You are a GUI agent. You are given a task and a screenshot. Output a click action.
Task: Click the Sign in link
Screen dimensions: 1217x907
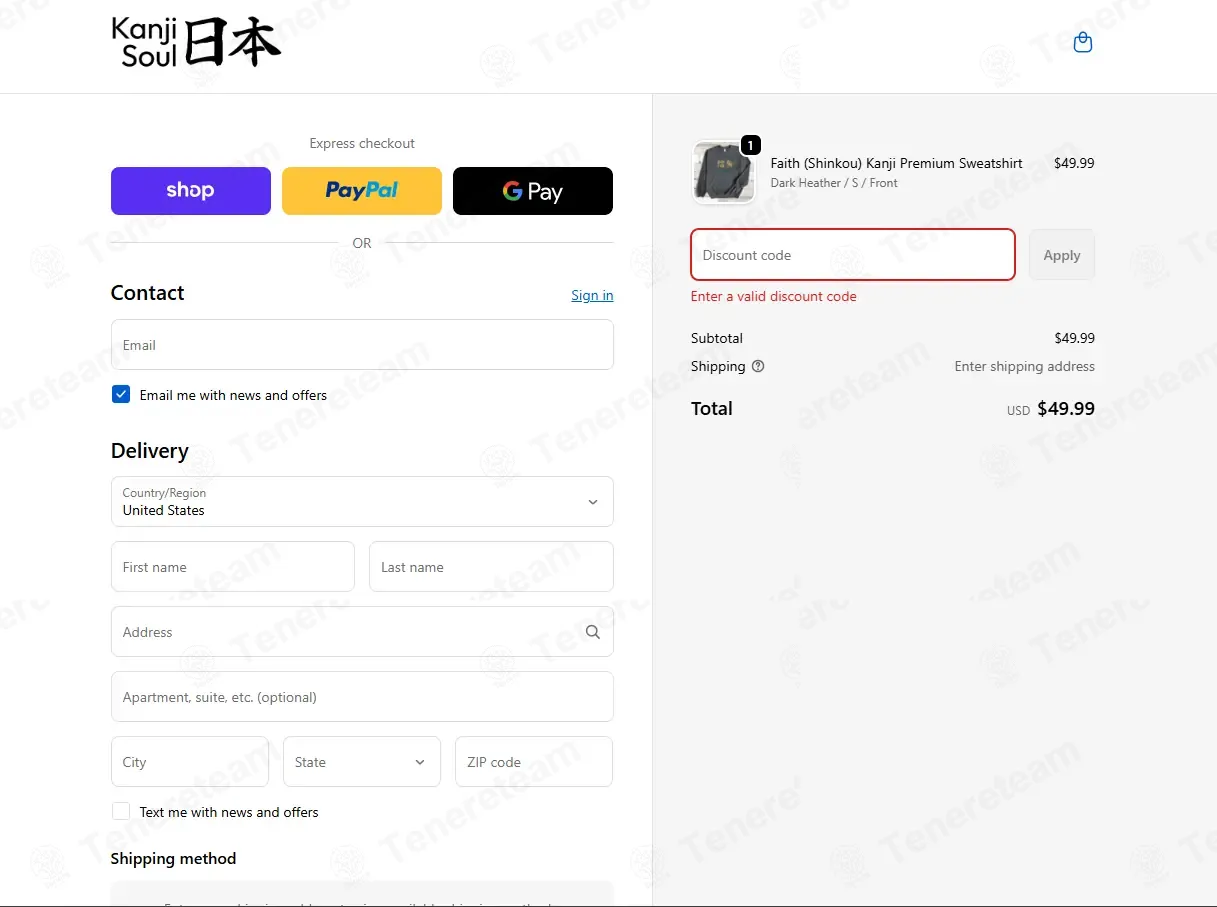coord(592,295)
